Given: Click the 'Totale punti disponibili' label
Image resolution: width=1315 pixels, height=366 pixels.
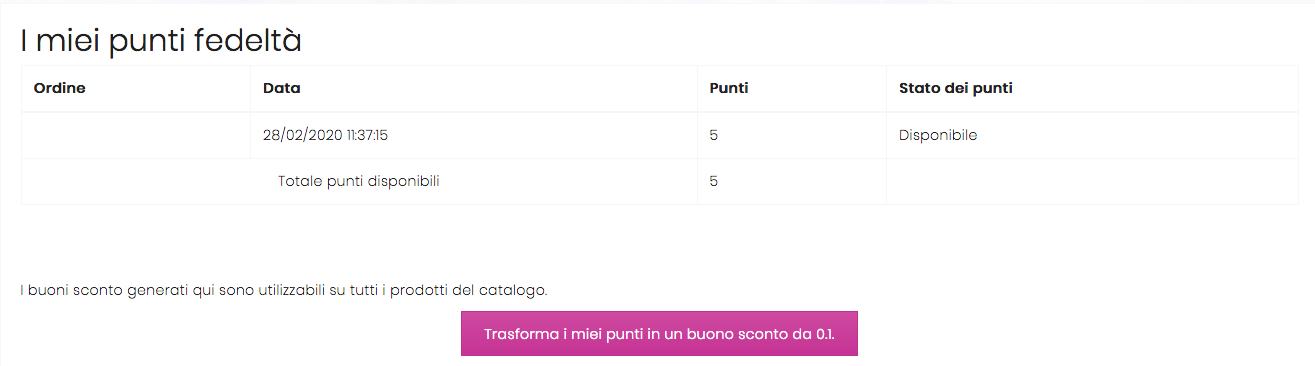Looking at the screenshot, I should pos(359,181).
